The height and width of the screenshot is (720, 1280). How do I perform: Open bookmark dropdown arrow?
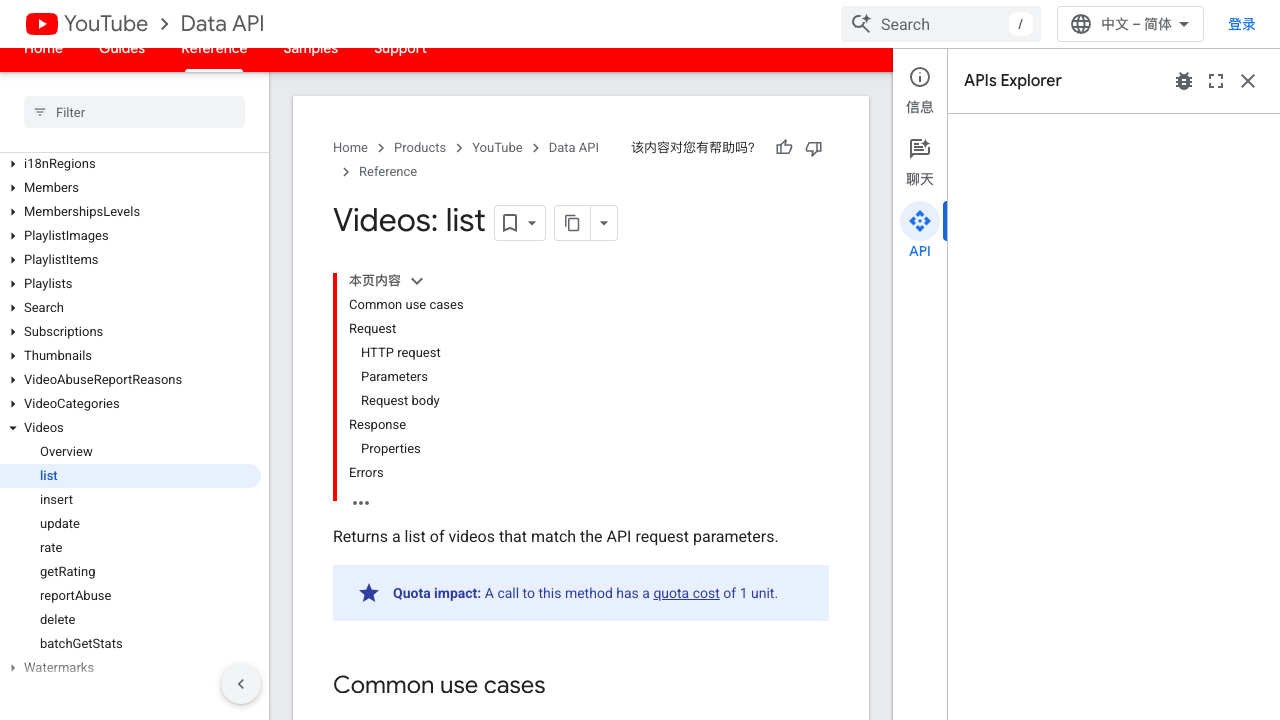[533, 223]
